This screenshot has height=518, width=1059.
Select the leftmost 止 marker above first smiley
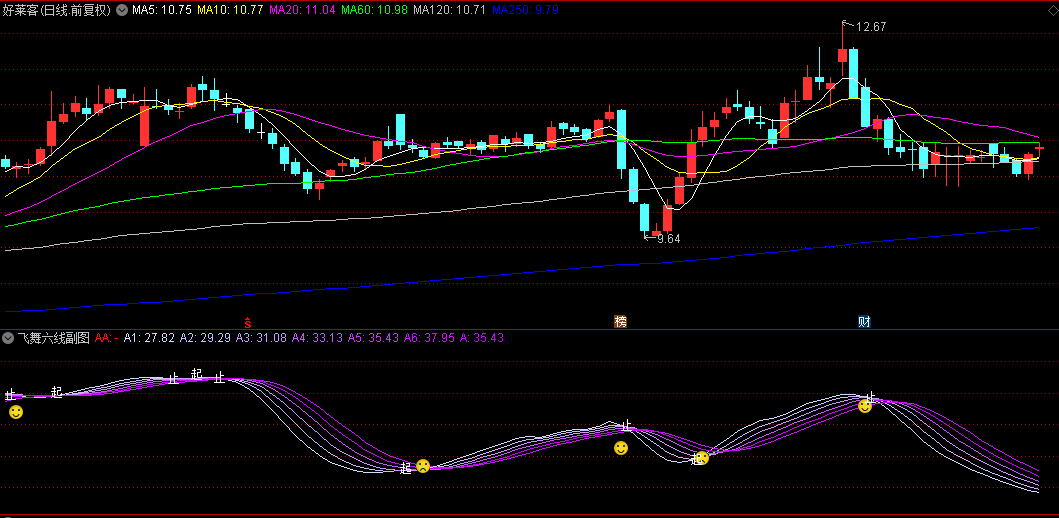[x=10, y=395]
